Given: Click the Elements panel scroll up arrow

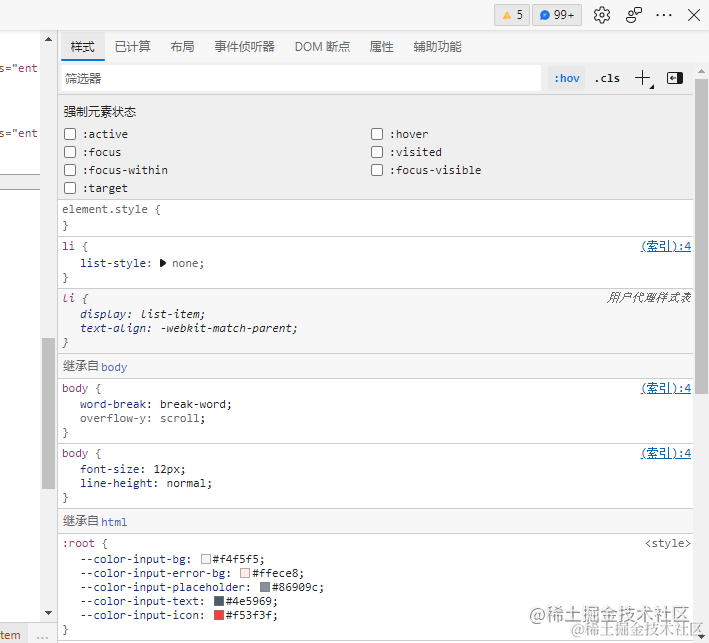Looking at the screenshot, I should click(x=48, y=39).
